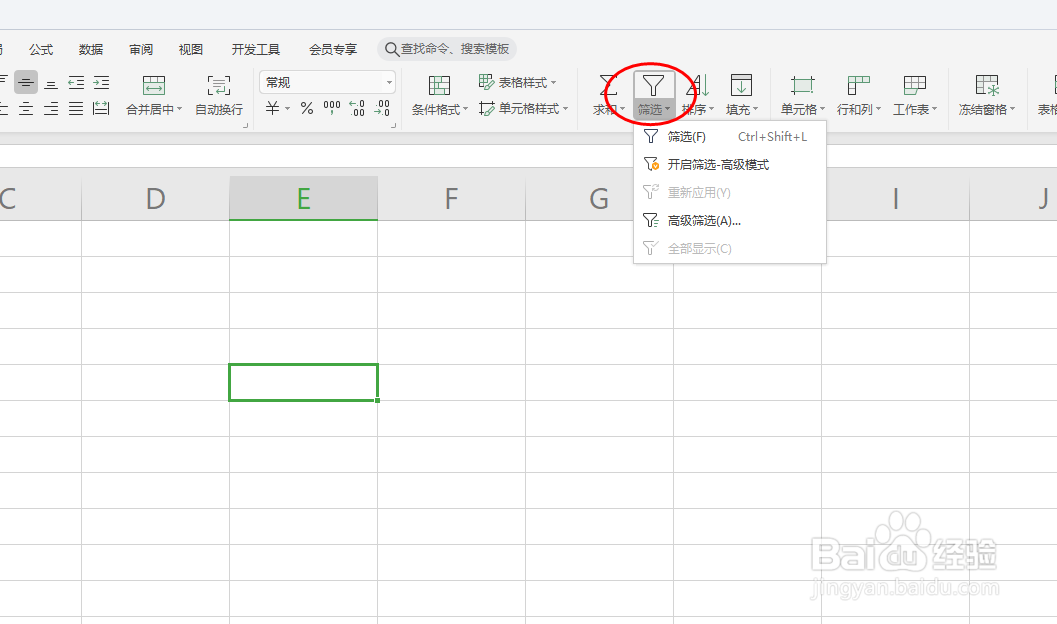Justify text with the justify icon
The width and height of the screenshot is (1057, 624).
click(76, 108)
